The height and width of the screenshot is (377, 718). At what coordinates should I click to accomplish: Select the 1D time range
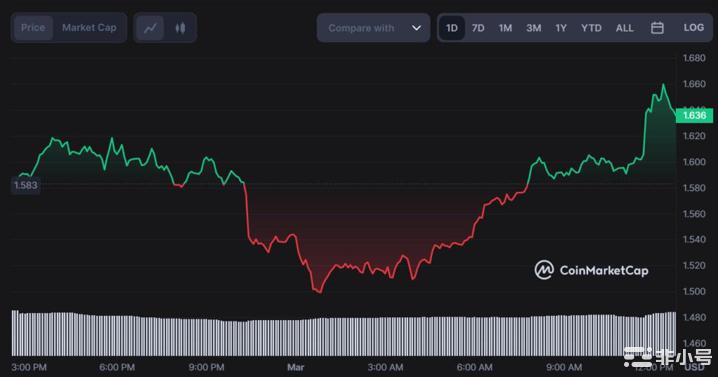(451, 28)
